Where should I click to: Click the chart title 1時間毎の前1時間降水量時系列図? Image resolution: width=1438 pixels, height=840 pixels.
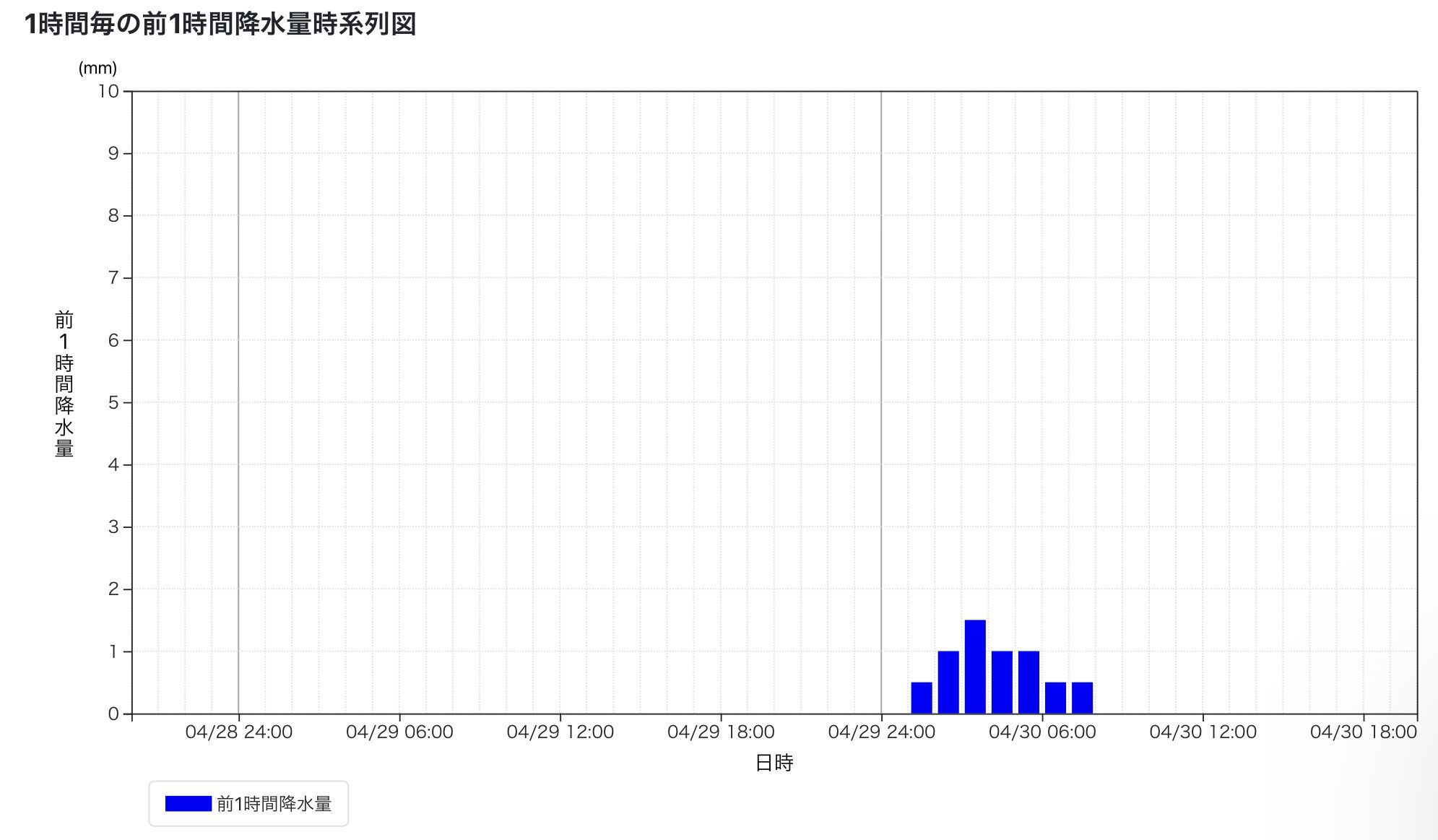tap(220, 25)
